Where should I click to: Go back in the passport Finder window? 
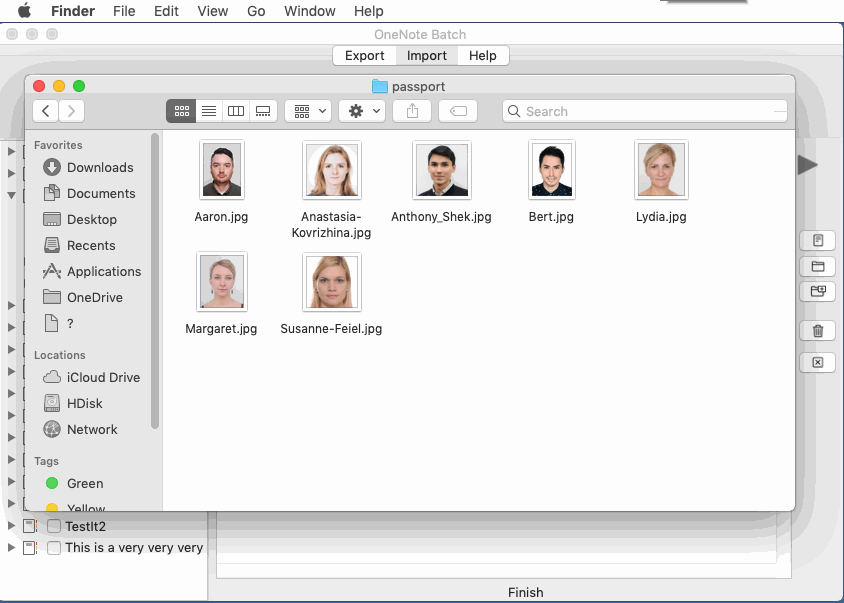coord(46,111)
